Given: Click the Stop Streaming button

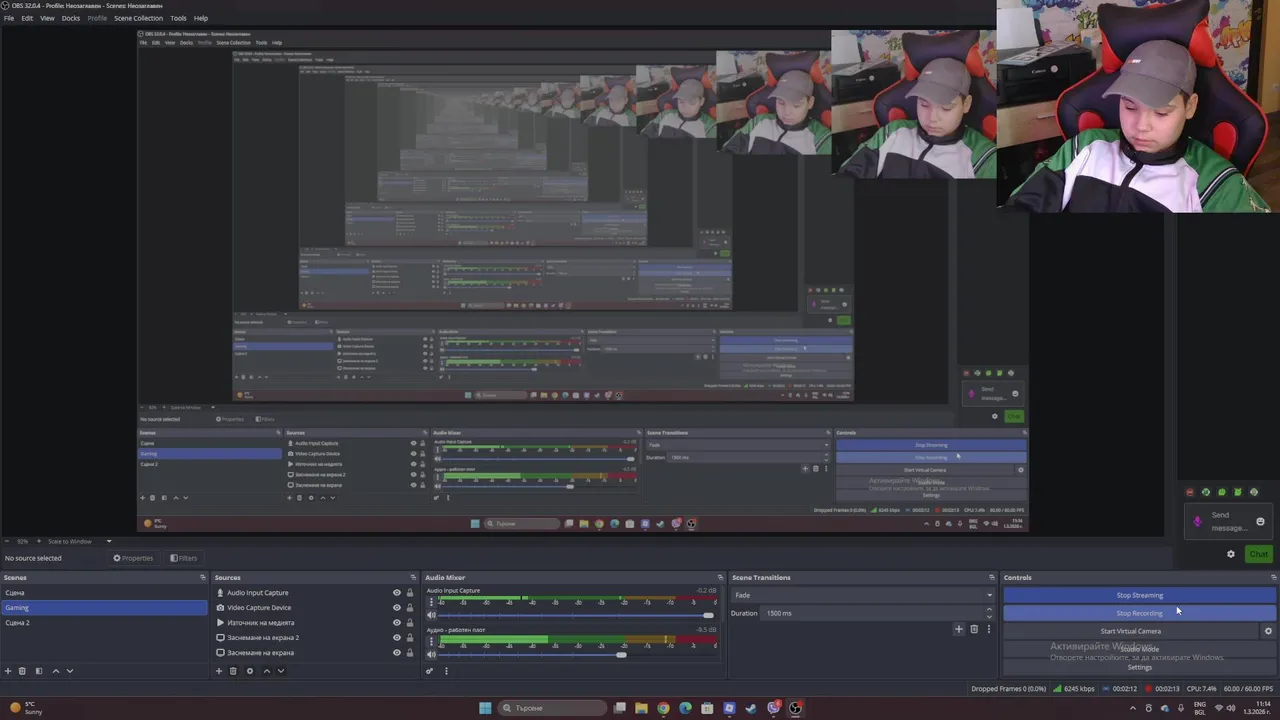Looking at the screenshot, I should coord(1139,595).
